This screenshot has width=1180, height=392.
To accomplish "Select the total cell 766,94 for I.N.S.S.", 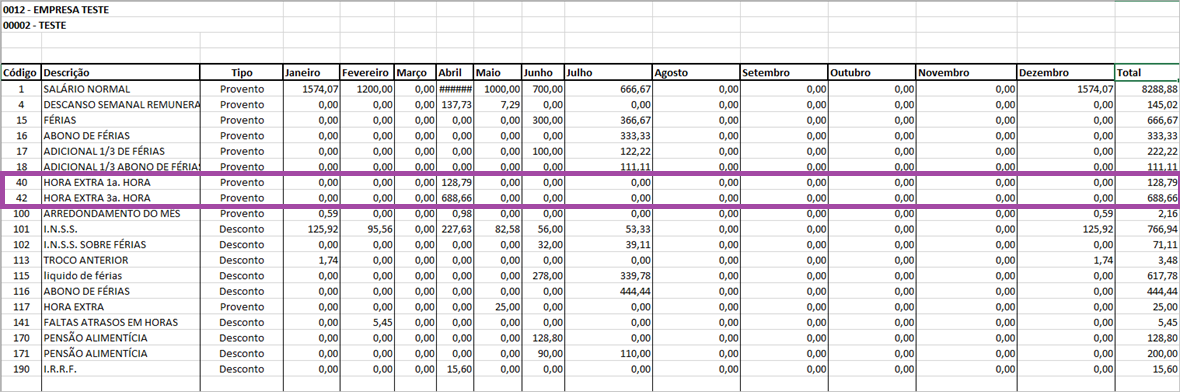I will [1148, 229].
